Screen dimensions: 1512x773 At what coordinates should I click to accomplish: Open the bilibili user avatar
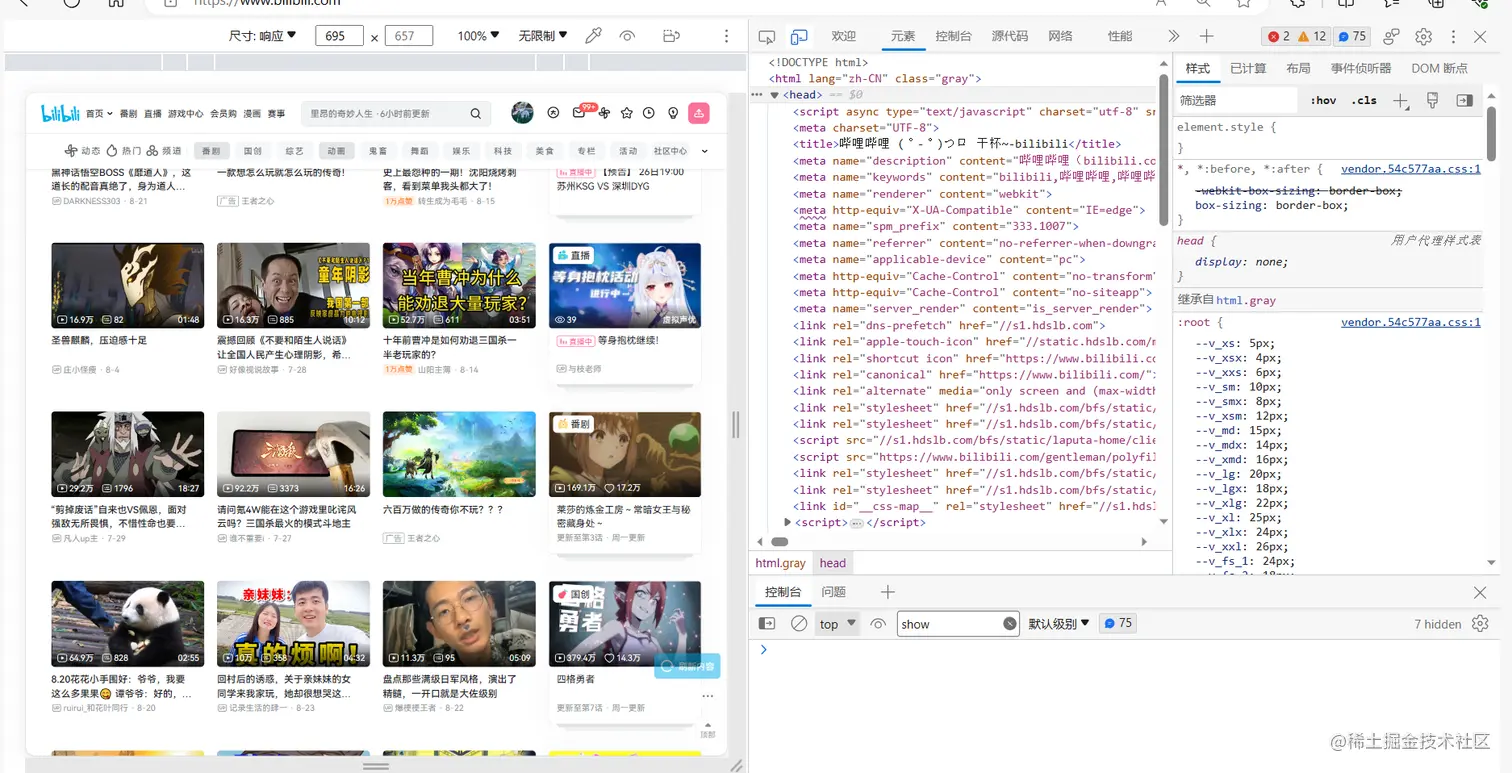click(522, 113)
